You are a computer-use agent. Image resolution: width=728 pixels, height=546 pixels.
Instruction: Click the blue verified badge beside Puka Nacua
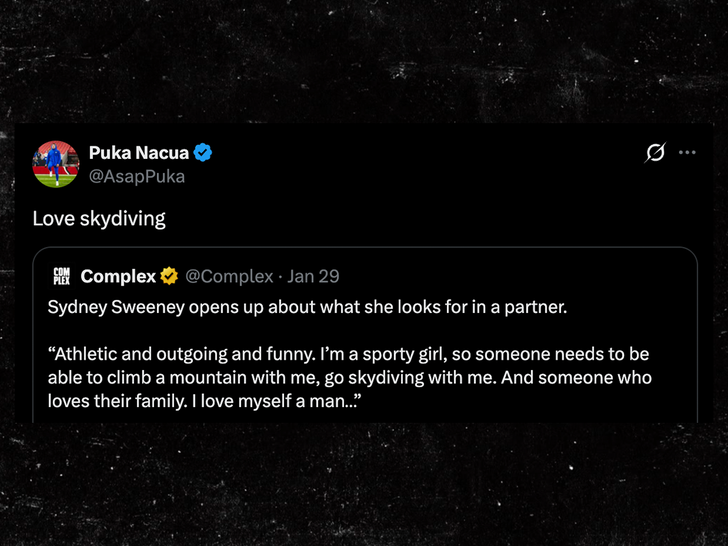click(x=203, y=153)
